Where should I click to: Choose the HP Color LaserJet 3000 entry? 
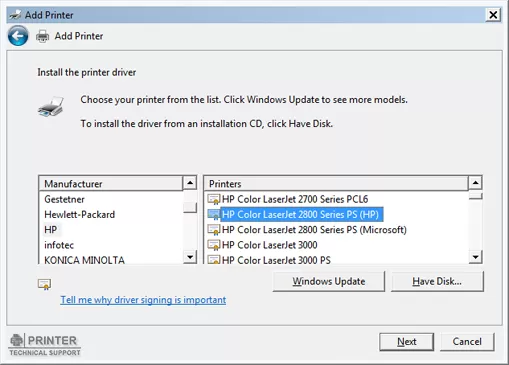270,245
